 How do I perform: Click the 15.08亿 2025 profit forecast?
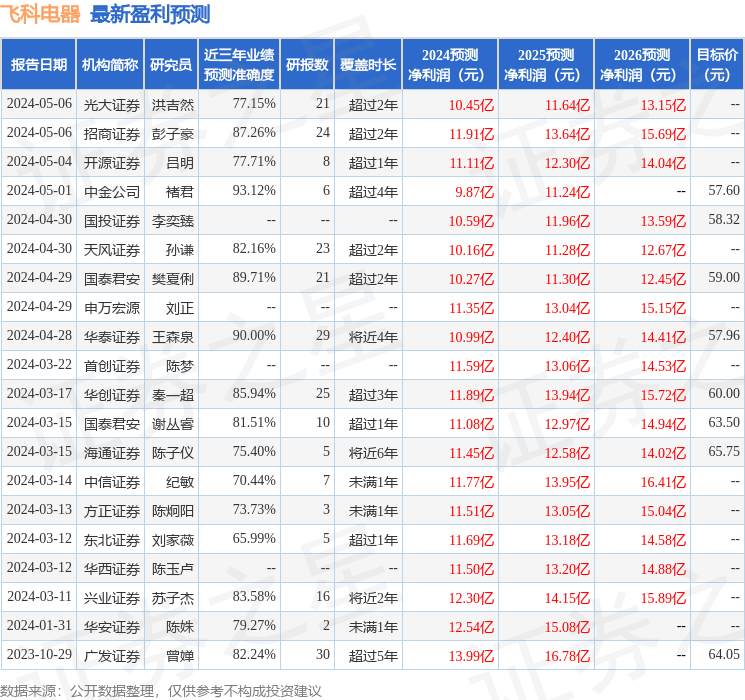click(x=567, y=627)
